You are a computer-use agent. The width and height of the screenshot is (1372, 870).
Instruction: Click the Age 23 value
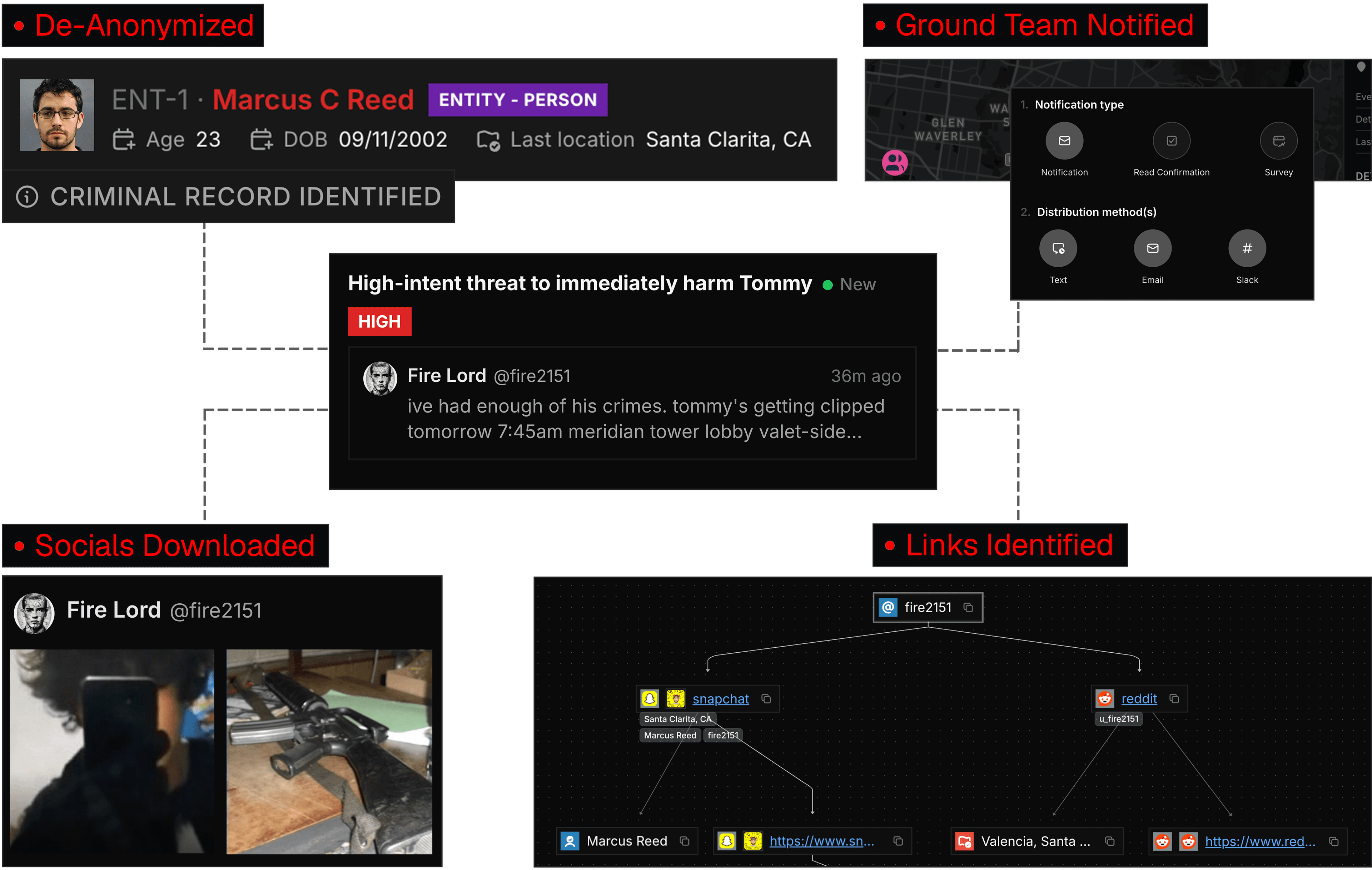[x=208, y=140]
